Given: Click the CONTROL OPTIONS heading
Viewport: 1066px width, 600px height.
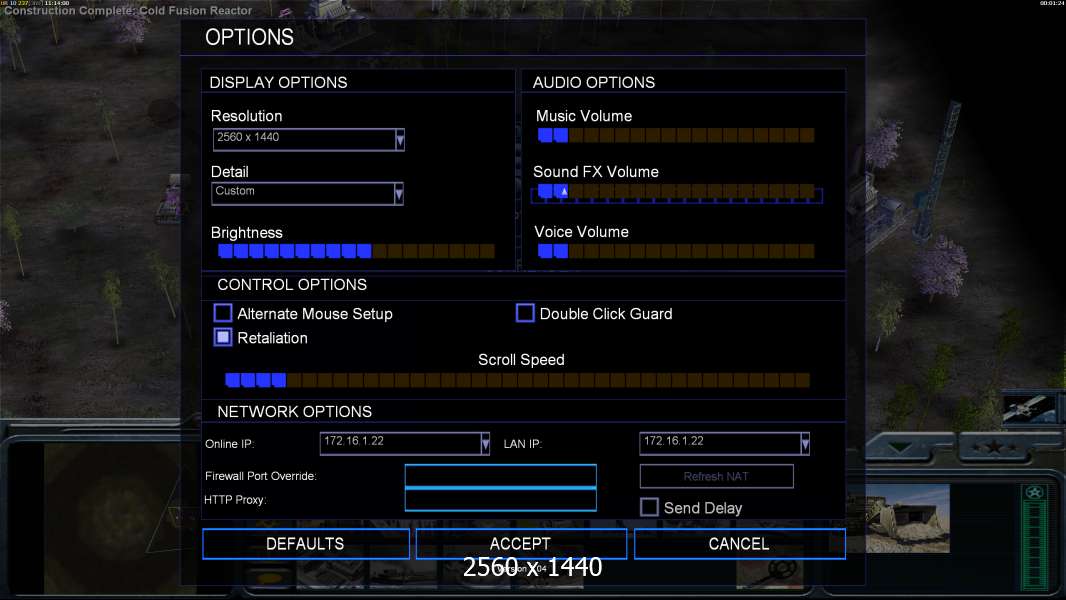Looking at the screenshot, I should tap(292, 285).
